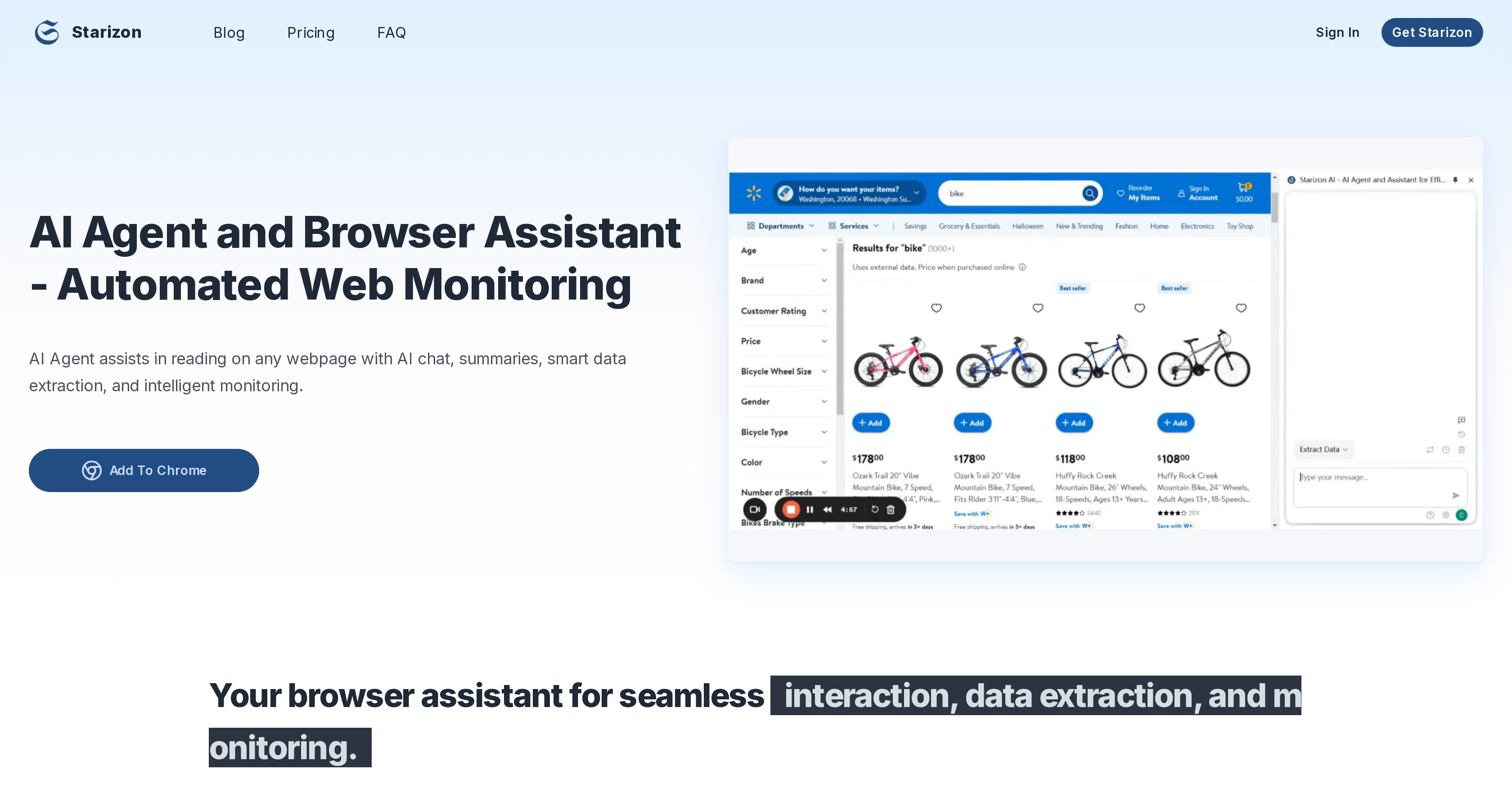Start a new chat with the add-conversation icon
The width and height of the screenshot is (1512, 788).
1462,420
